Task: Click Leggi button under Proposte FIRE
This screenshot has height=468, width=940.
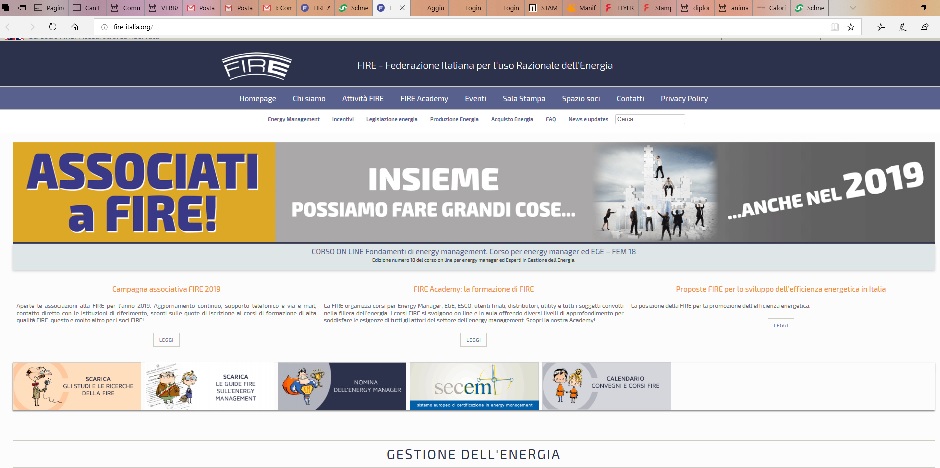Action: click(781, 325)
